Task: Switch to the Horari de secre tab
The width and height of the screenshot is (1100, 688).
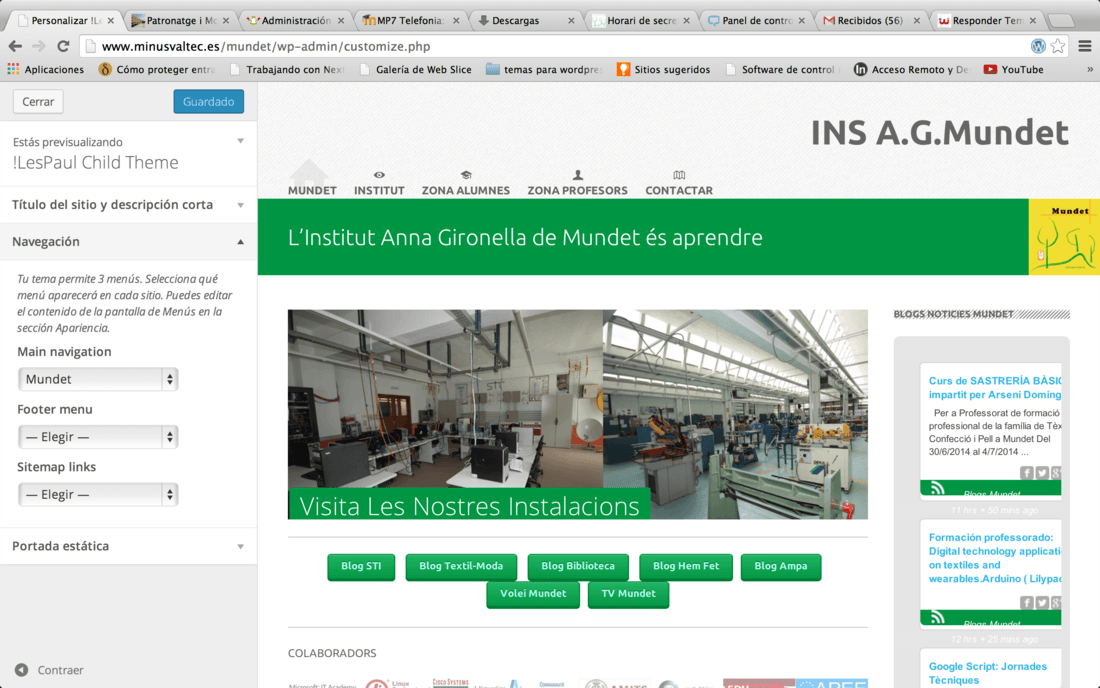Action: [641, 21]
